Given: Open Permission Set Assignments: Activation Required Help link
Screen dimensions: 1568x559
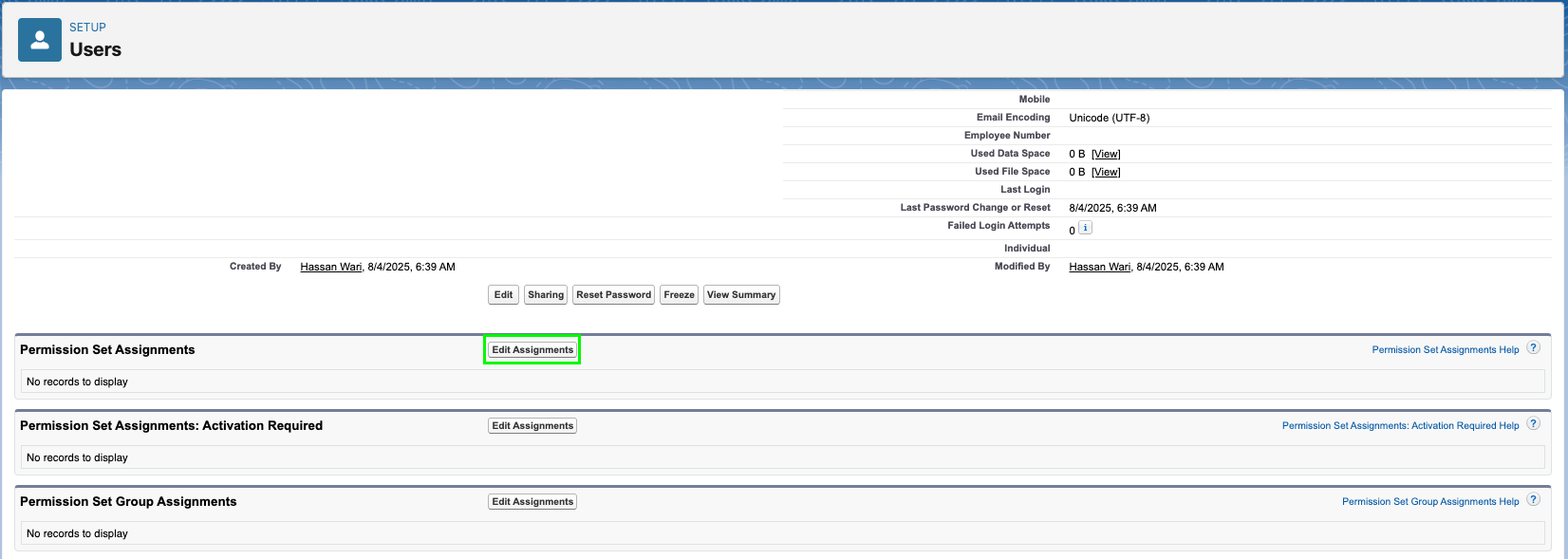Looking at the screenshot, I should point(1400,426).
